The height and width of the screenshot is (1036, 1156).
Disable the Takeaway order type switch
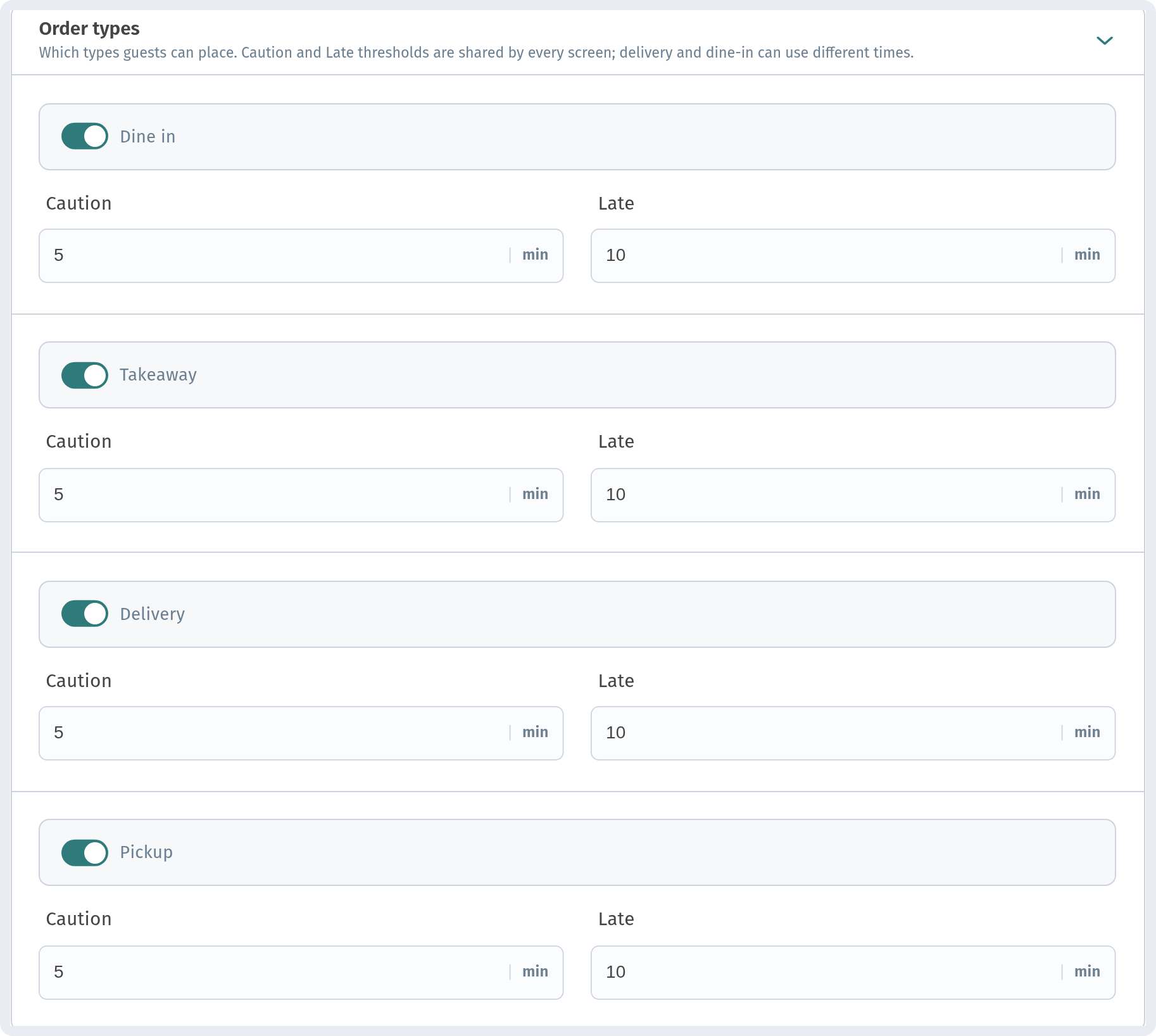[x=85, y=376]
